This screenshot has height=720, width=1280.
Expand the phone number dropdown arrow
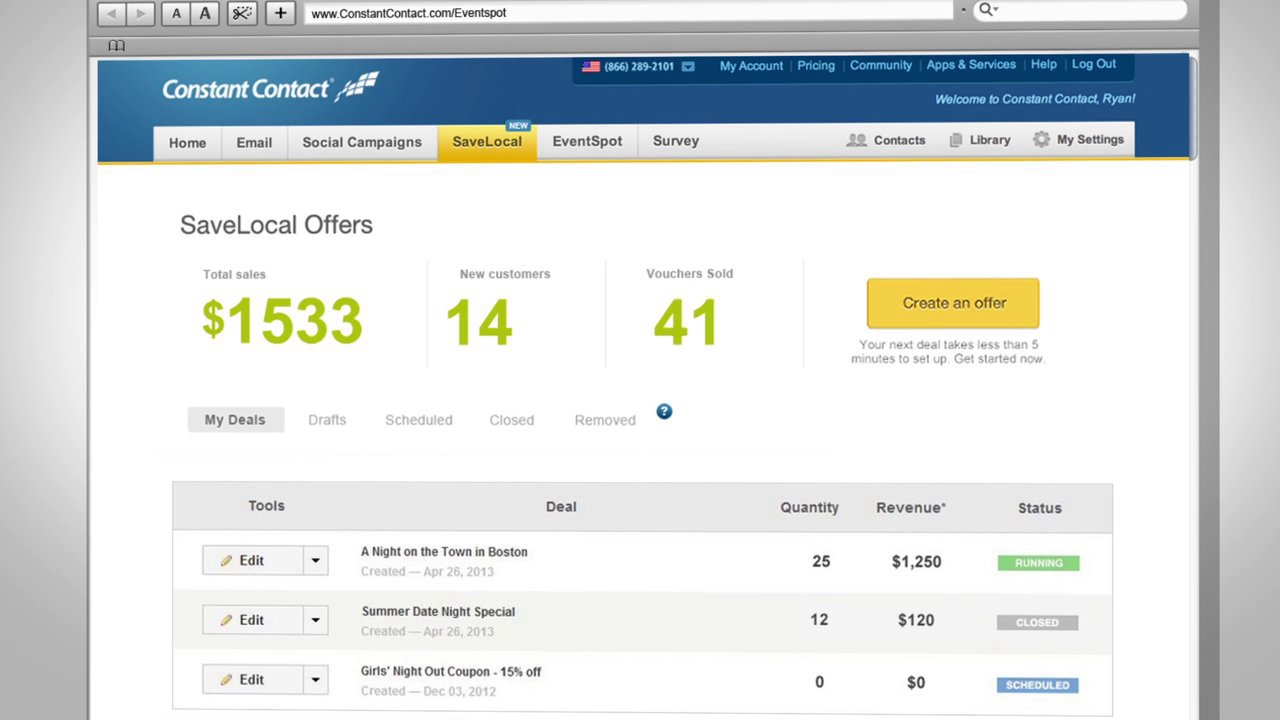click(x=688, y=67)
